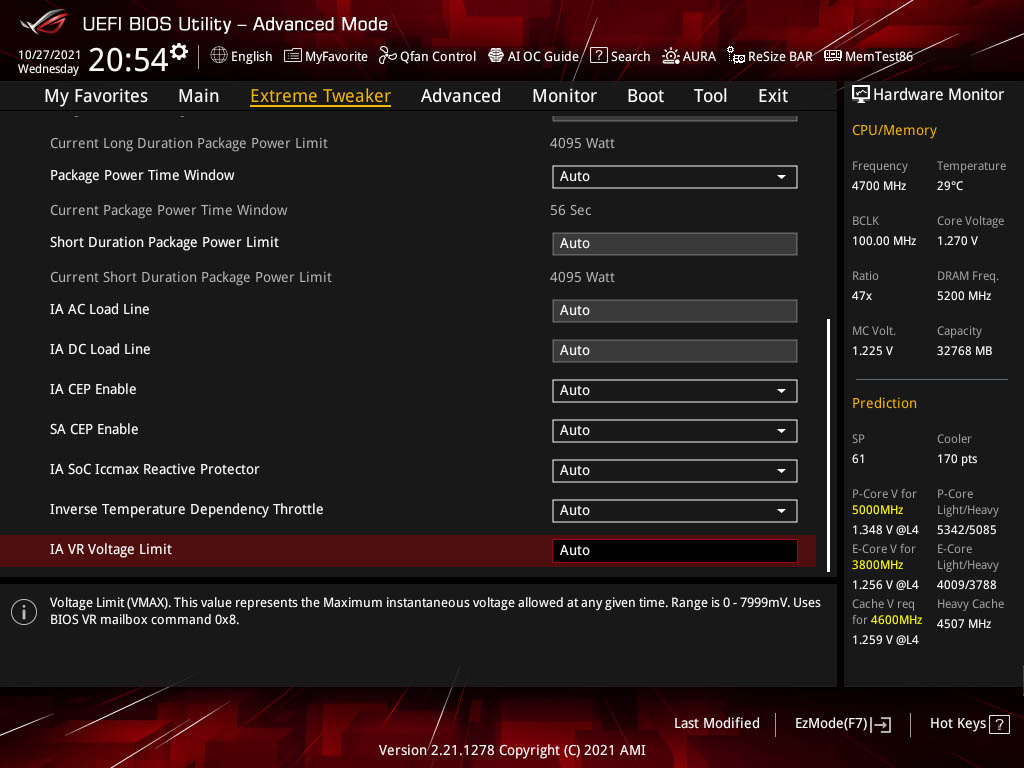Open AI OC Guide icon

coord(496,56)
